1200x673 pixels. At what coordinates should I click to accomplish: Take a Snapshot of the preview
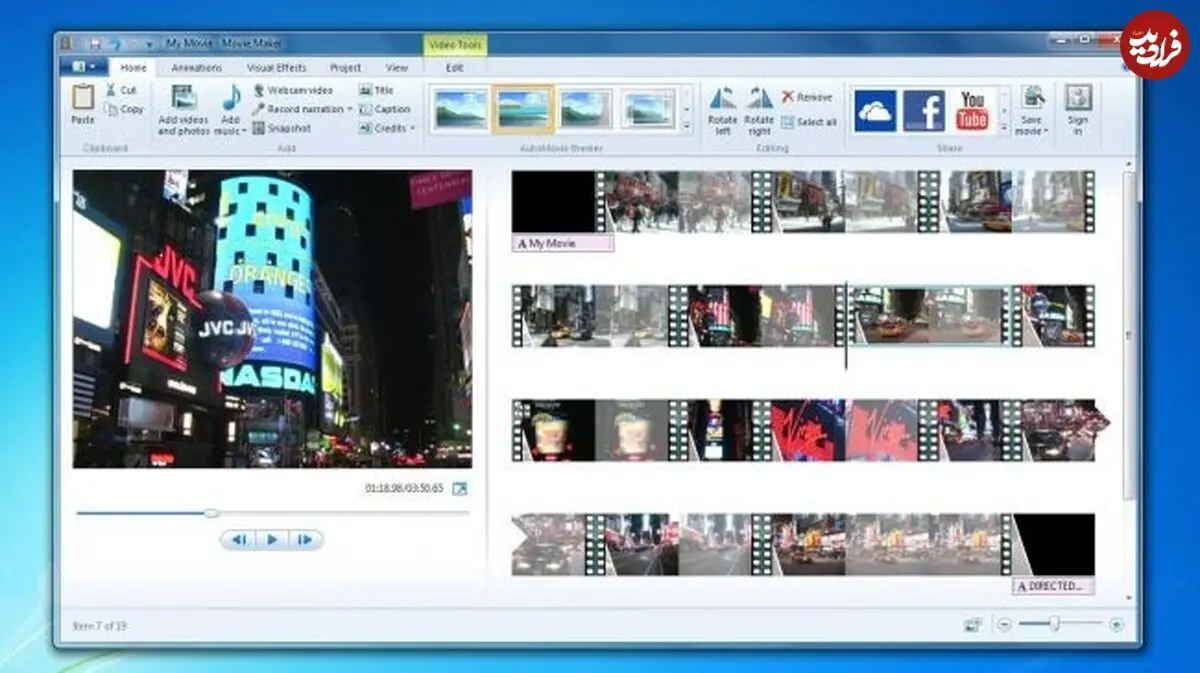(x=281, y=128)
